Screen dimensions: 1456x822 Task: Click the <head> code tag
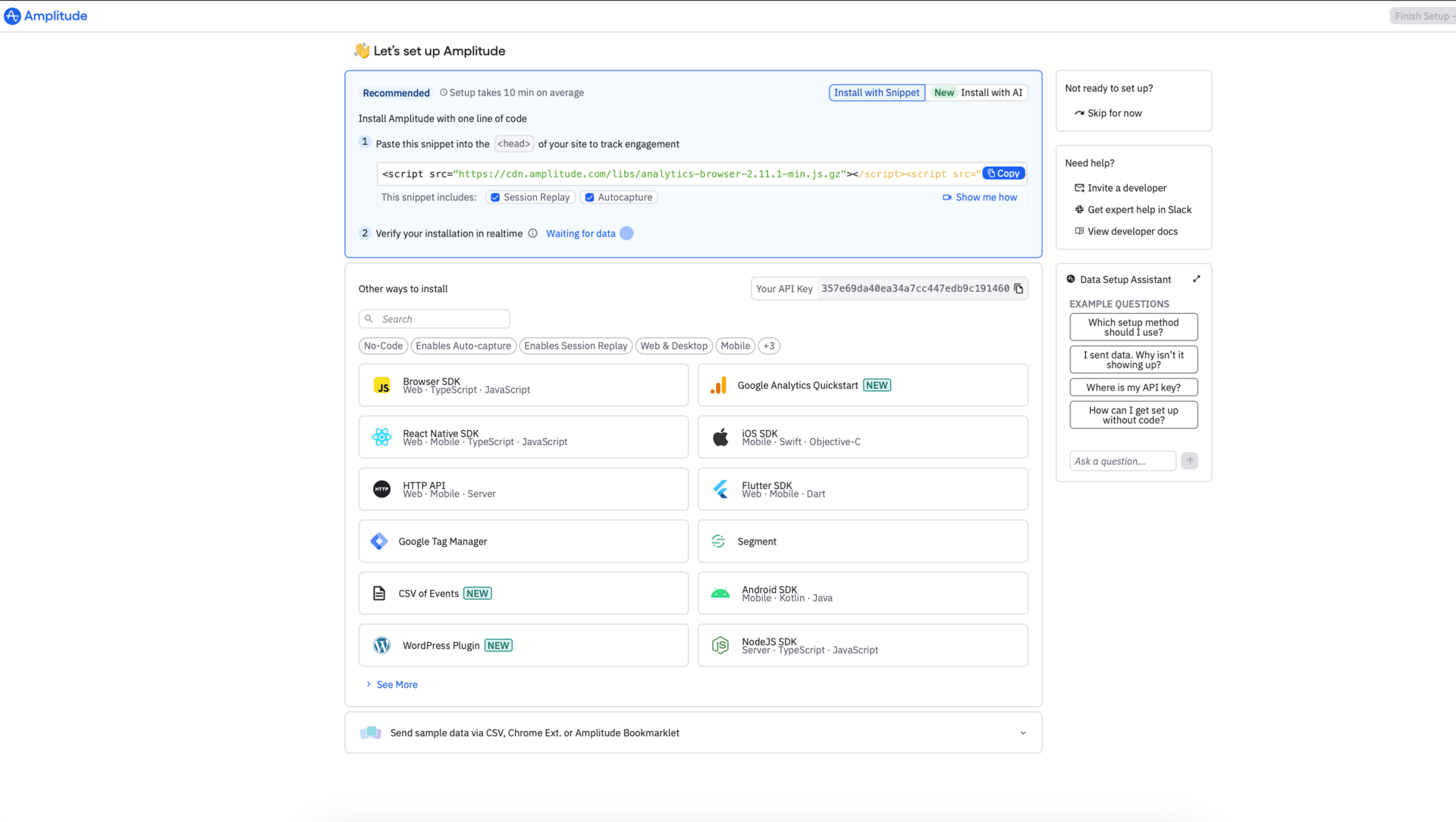click(x=514, y=144)
